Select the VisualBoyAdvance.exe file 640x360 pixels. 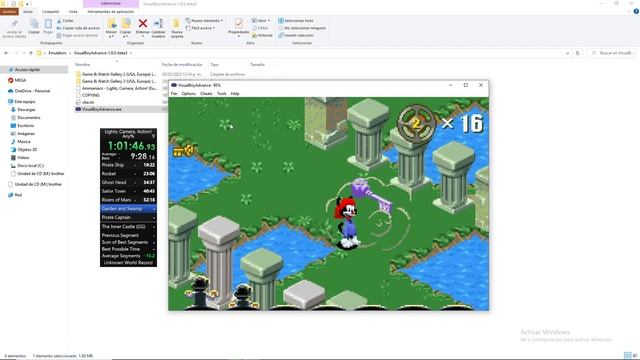click(x=102, y=109)
